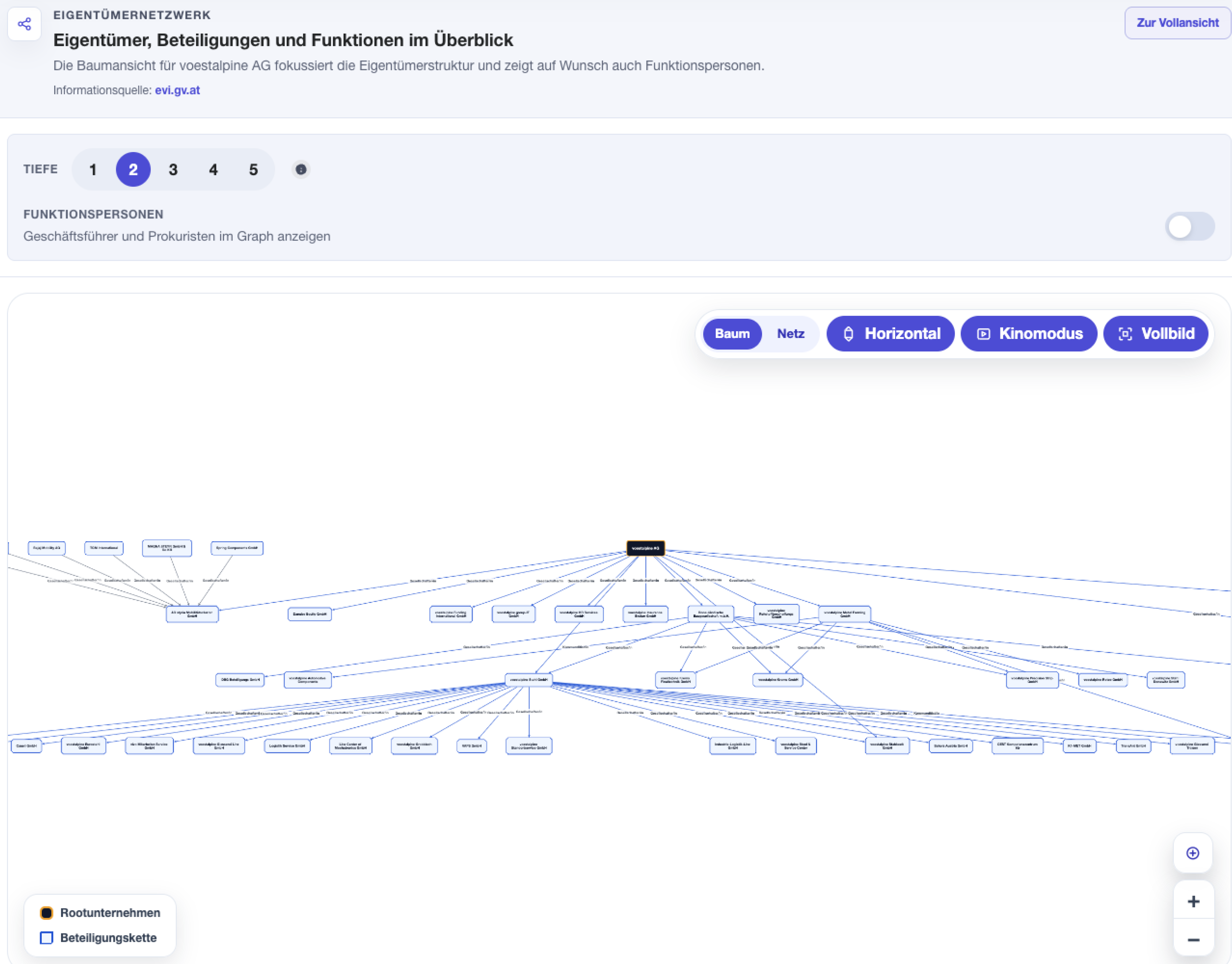Set tree depth to 1
Image resolution: width=1232 pixels, height=964 pixels.
tap(93, 169)
